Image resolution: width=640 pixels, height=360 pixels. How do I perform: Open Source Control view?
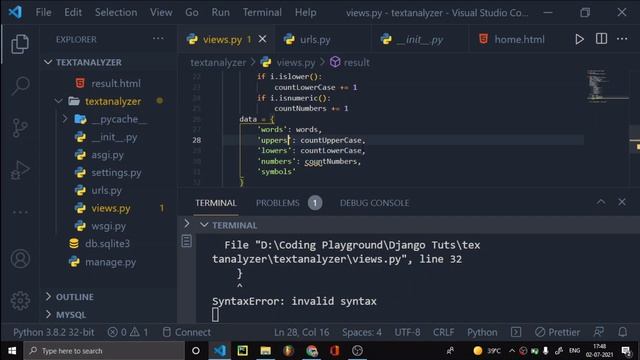point(20,128)
